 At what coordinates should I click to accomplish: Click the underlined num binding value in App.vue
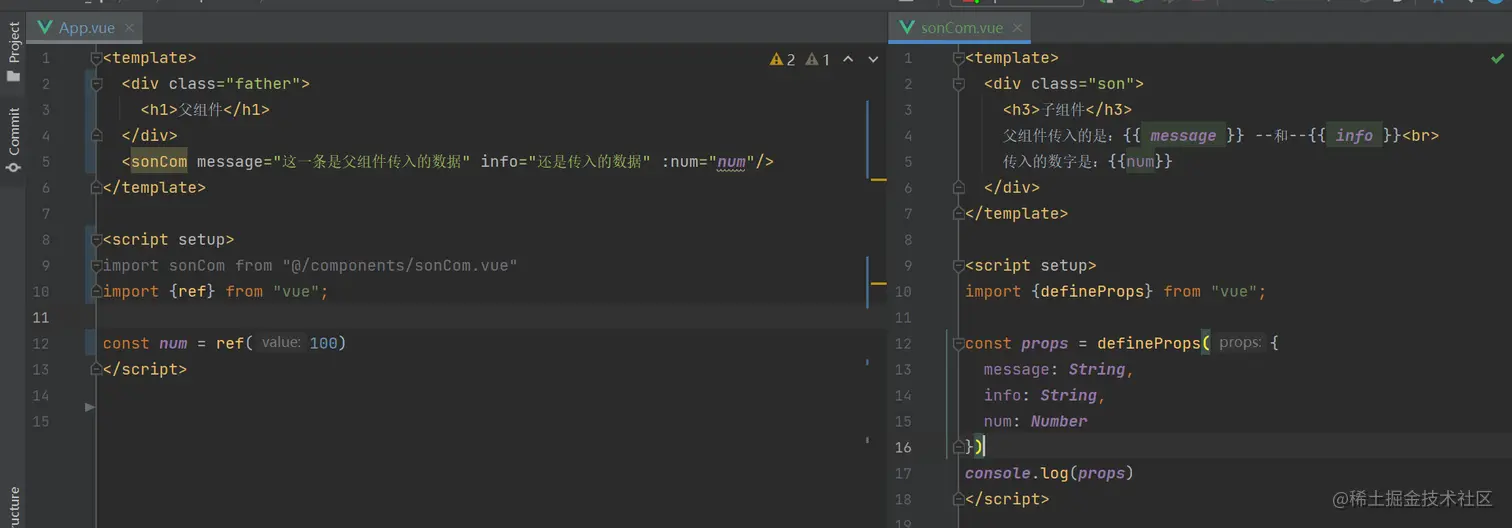point(732,162)
